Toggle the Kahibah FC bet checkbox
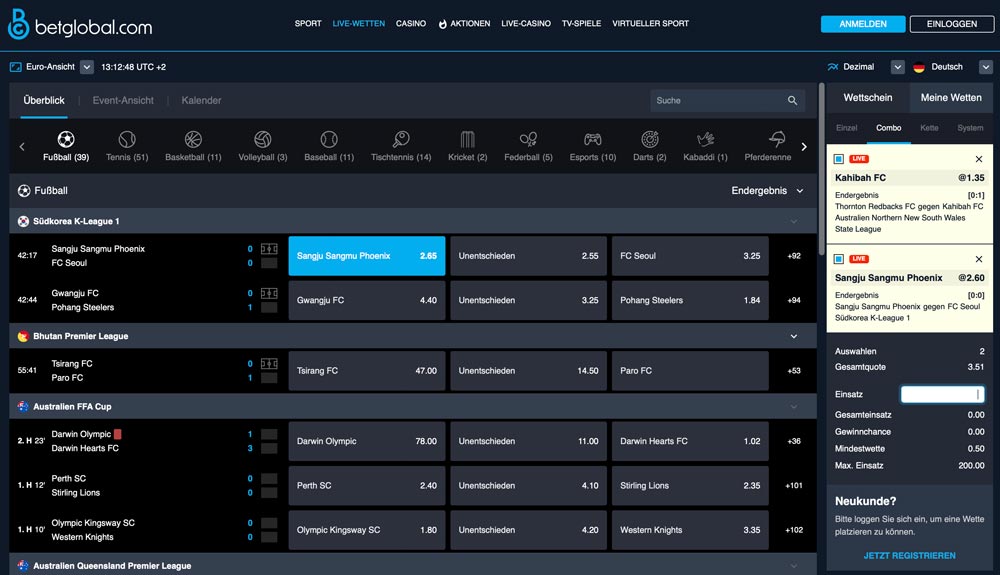The width and height of the screenshot is (1000, 575). (x=839, y=159)
